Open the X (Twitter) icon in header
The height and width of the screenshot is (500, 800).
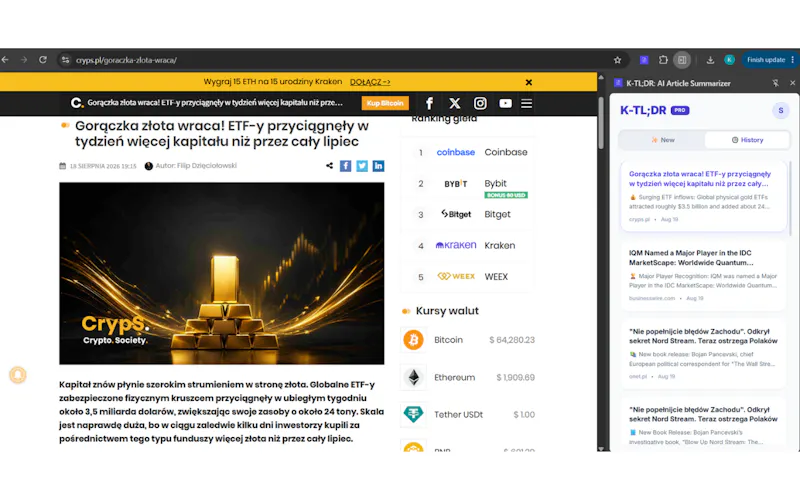pos(455,104)
